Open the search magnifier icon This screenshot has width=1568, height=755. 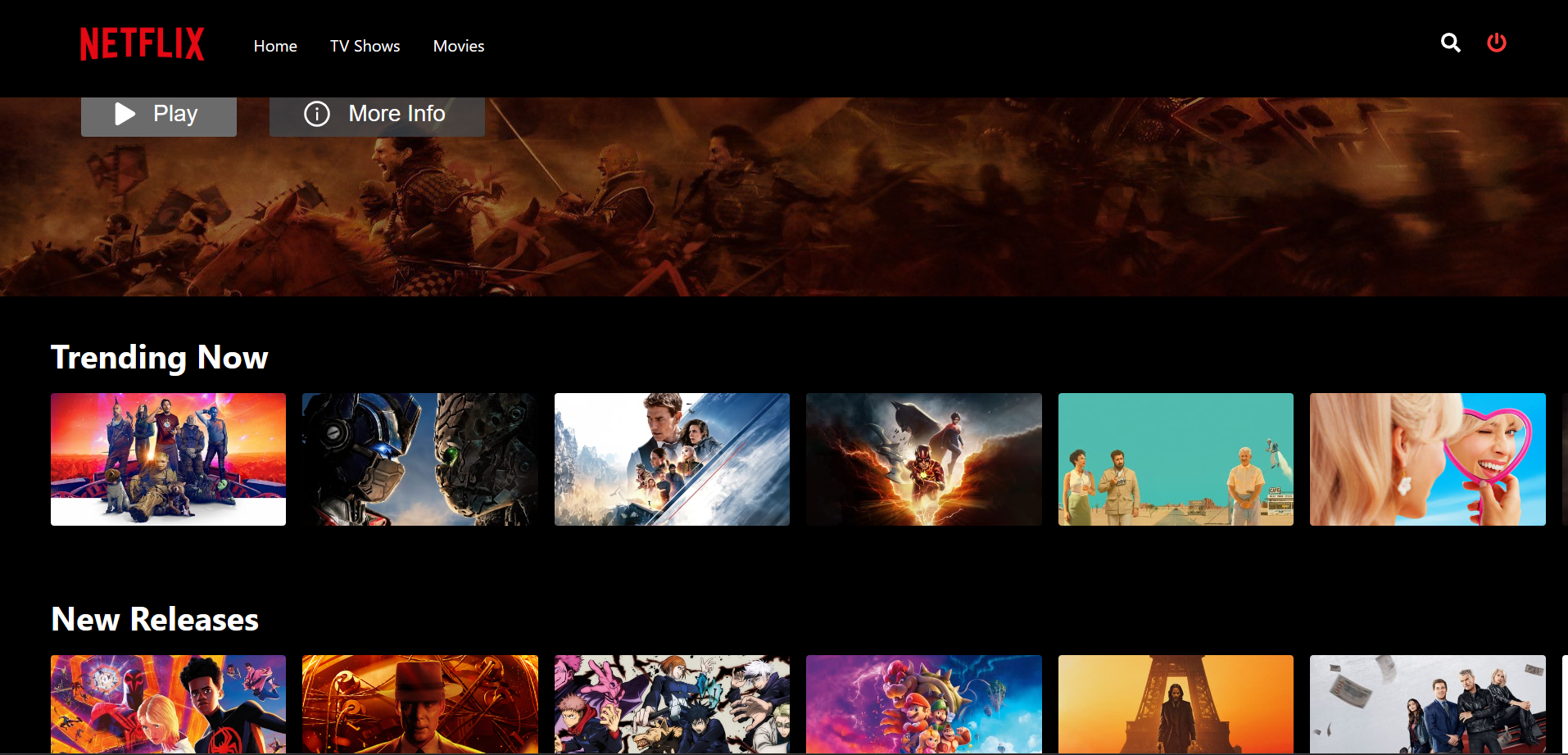coord(1450,43)
